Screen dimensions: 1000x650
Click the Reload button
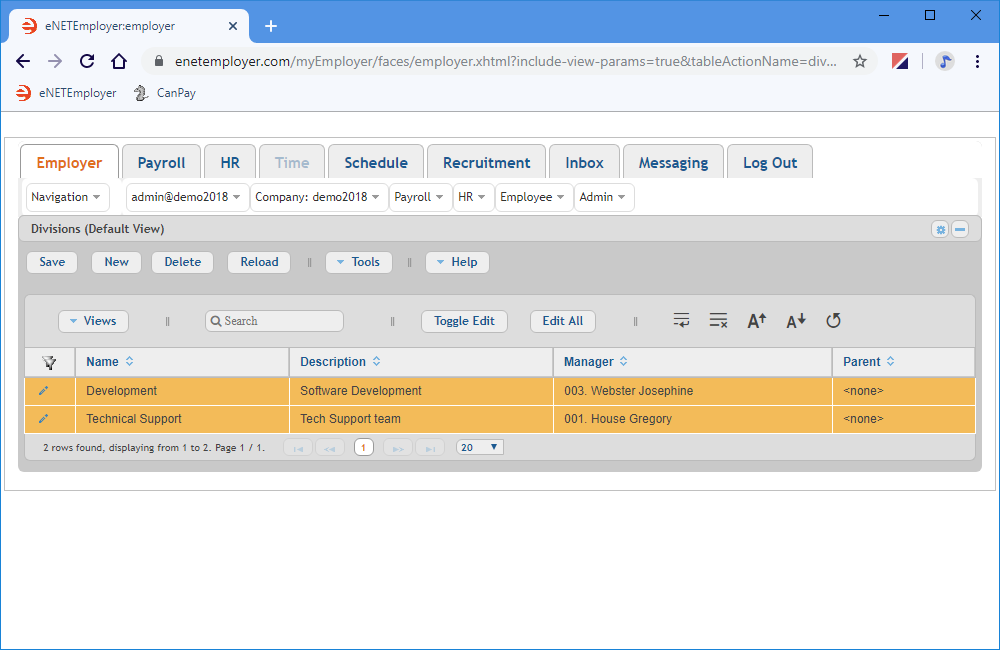click(x=259, y=262)
